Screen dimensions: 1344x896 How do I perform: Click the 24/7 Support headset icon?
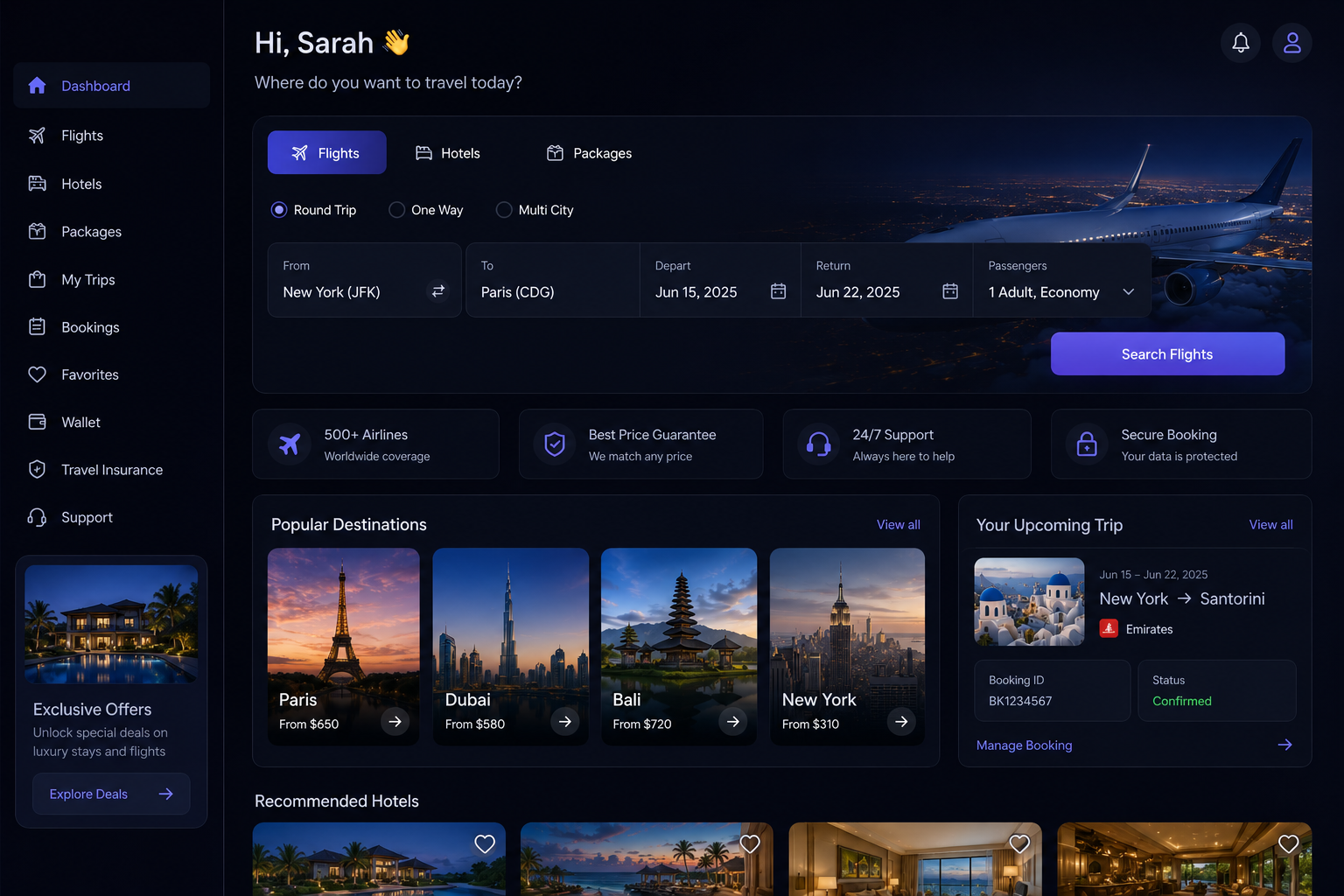pyautogui.click(x=819, y=444)
